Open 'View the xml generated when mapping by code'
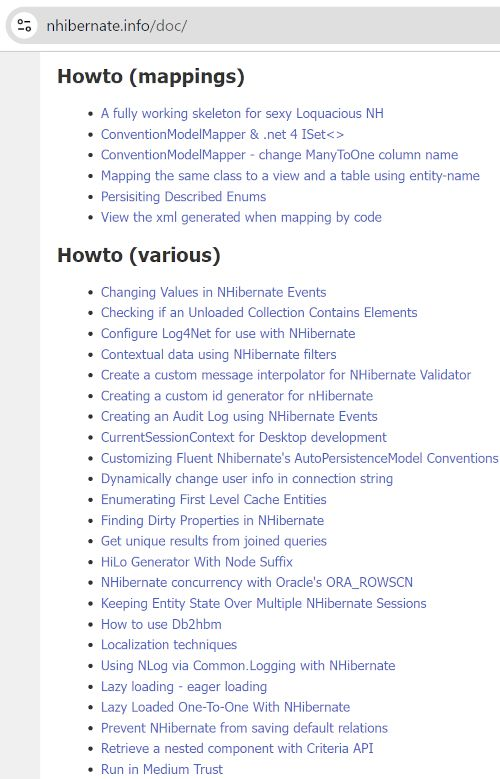The image size is (500, 779). point(241,217)
